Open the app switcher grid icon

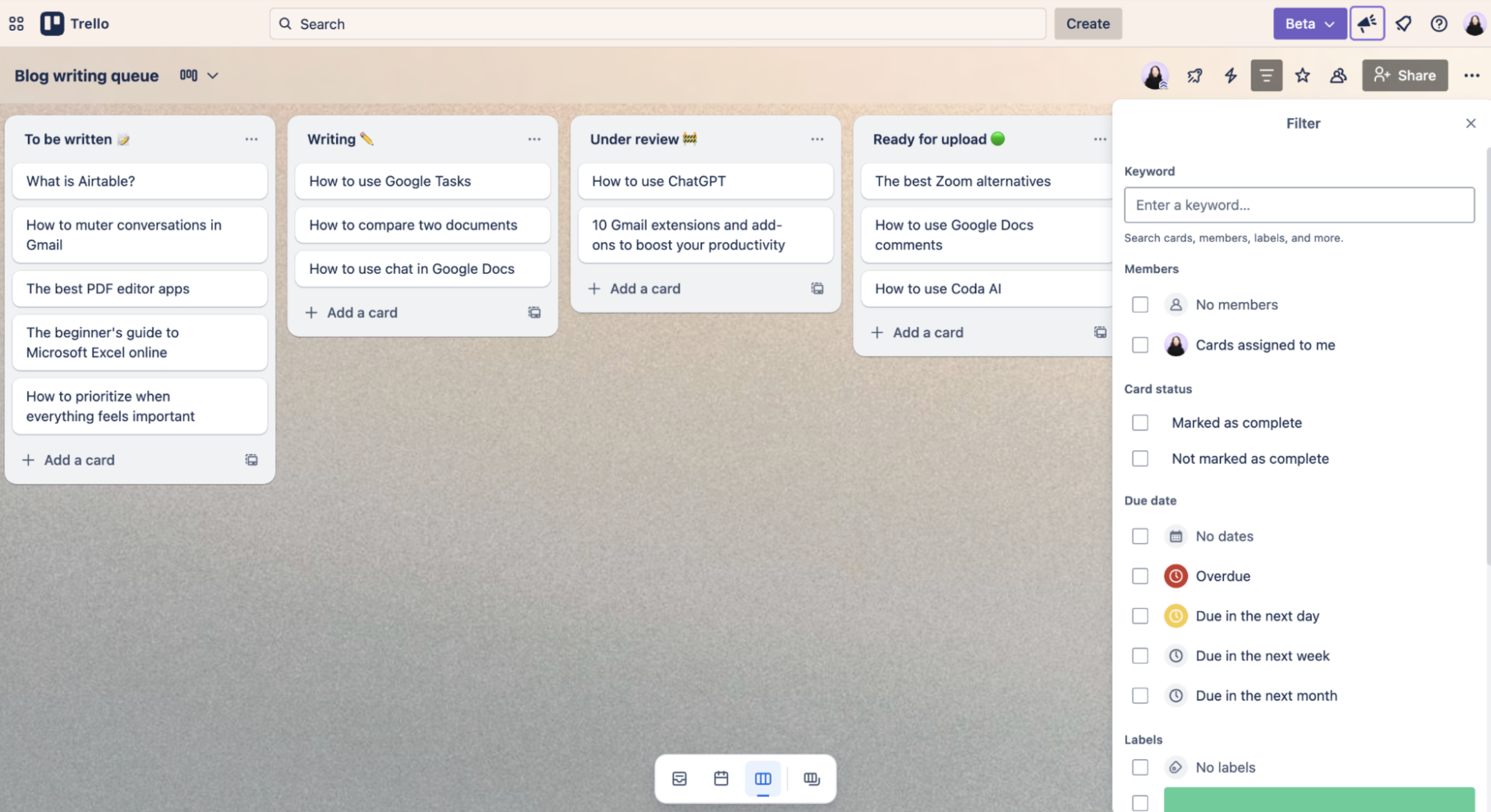point(16,24)
